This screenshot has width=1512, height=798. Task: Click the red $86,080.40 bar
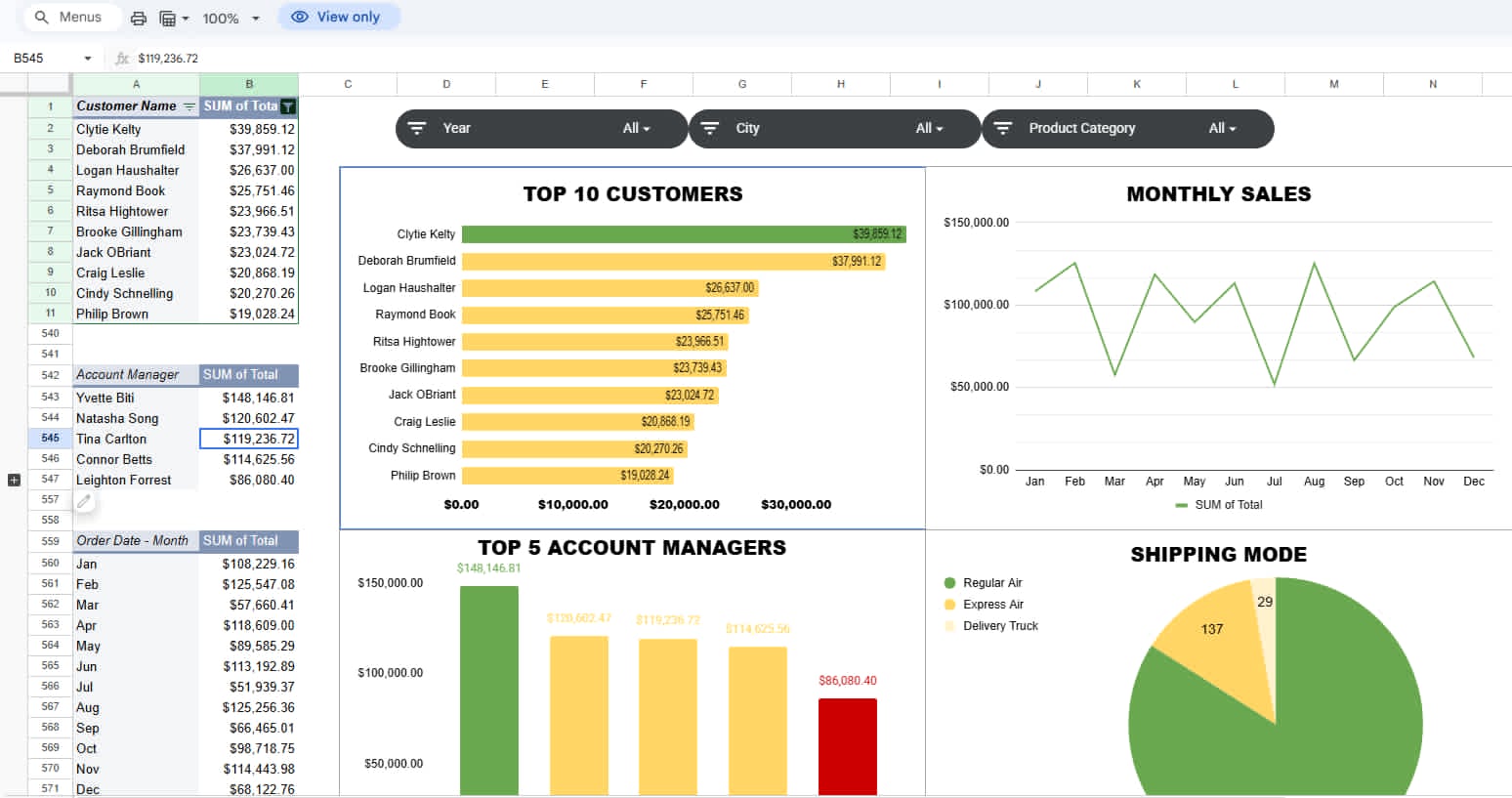point(848,747)
